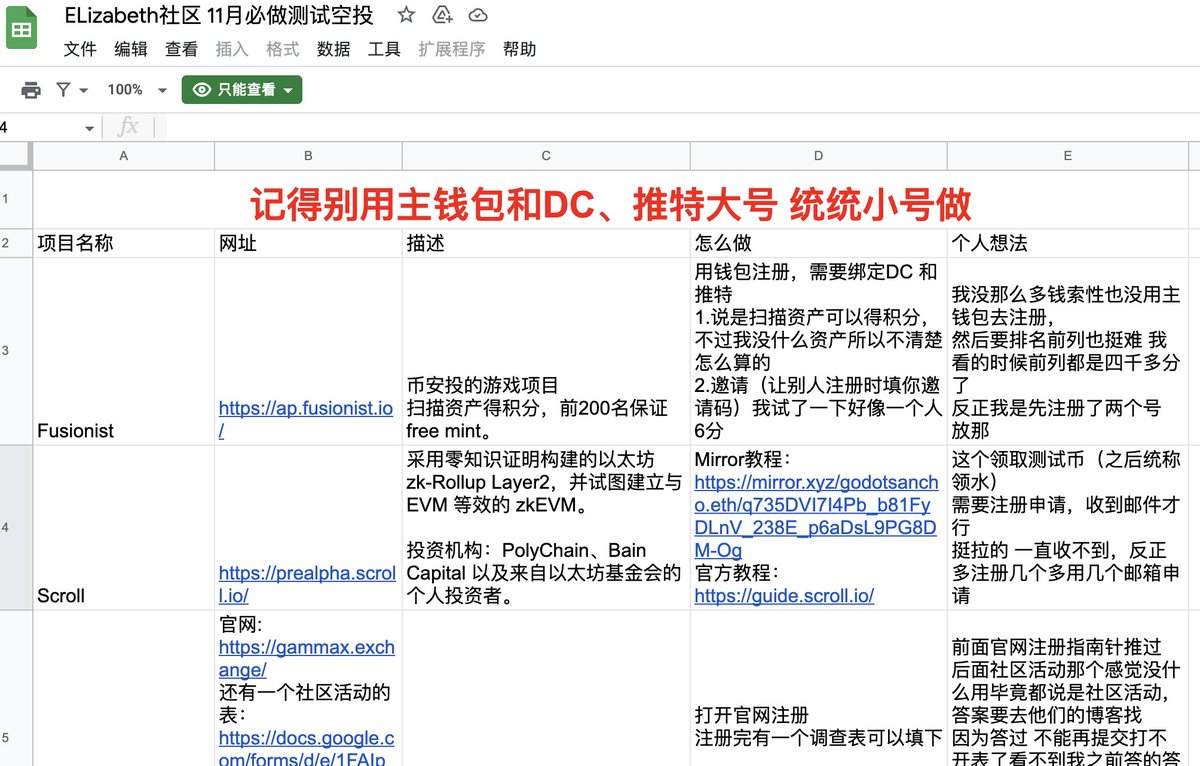Open the ap.fusionist.io link
Screen dimensions: 1200x766
click(x=306, y=419)
